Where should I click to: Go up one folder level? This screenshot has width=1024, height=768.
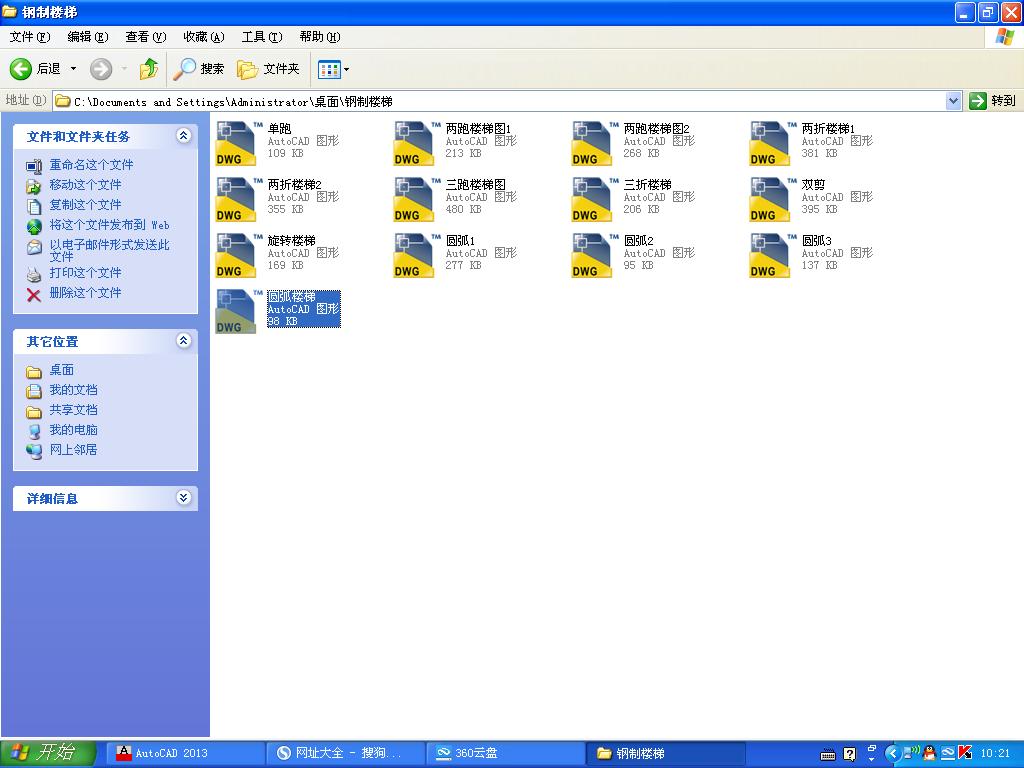tap(149, 69)
